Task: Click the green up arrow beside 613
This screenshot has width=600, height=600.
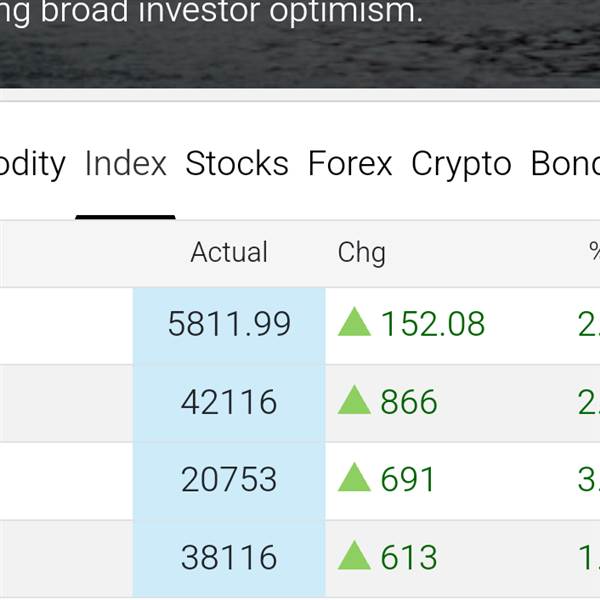Action: 354,555
